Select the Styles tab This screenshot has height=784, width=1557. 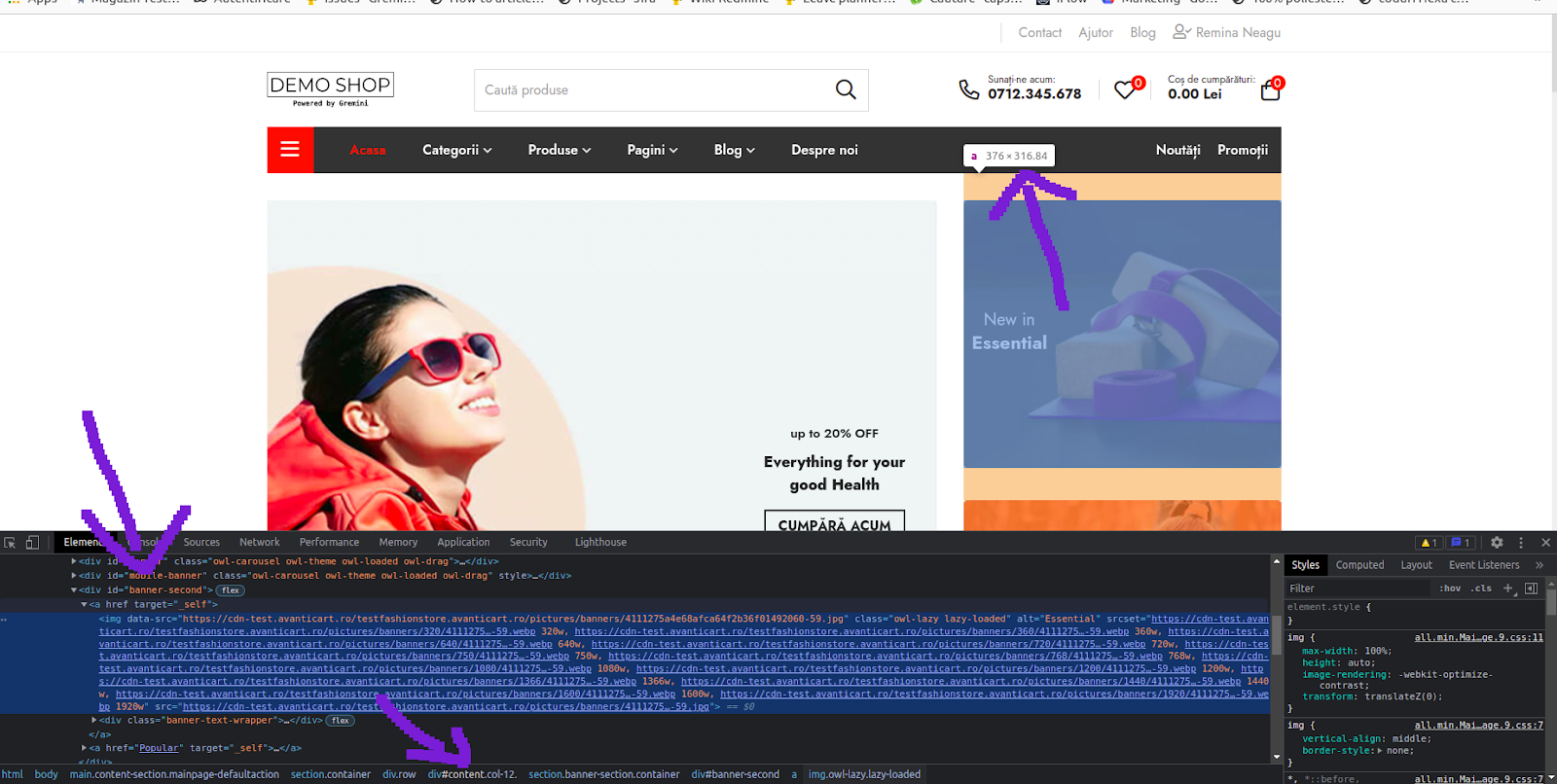[1305, 565]
